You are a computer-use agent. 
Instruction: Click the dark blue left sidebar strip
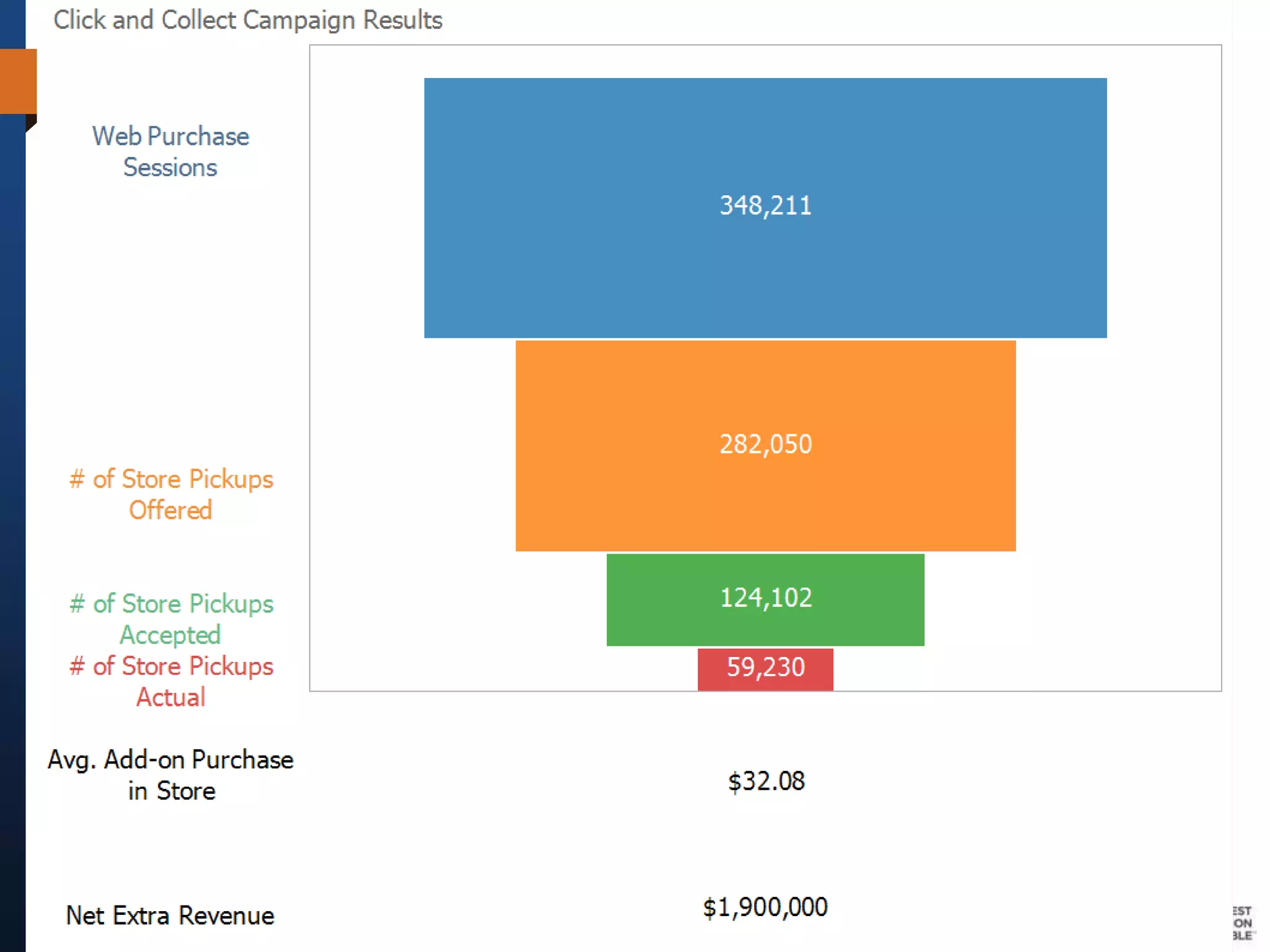pyautogui.click(x=12, y=496)
